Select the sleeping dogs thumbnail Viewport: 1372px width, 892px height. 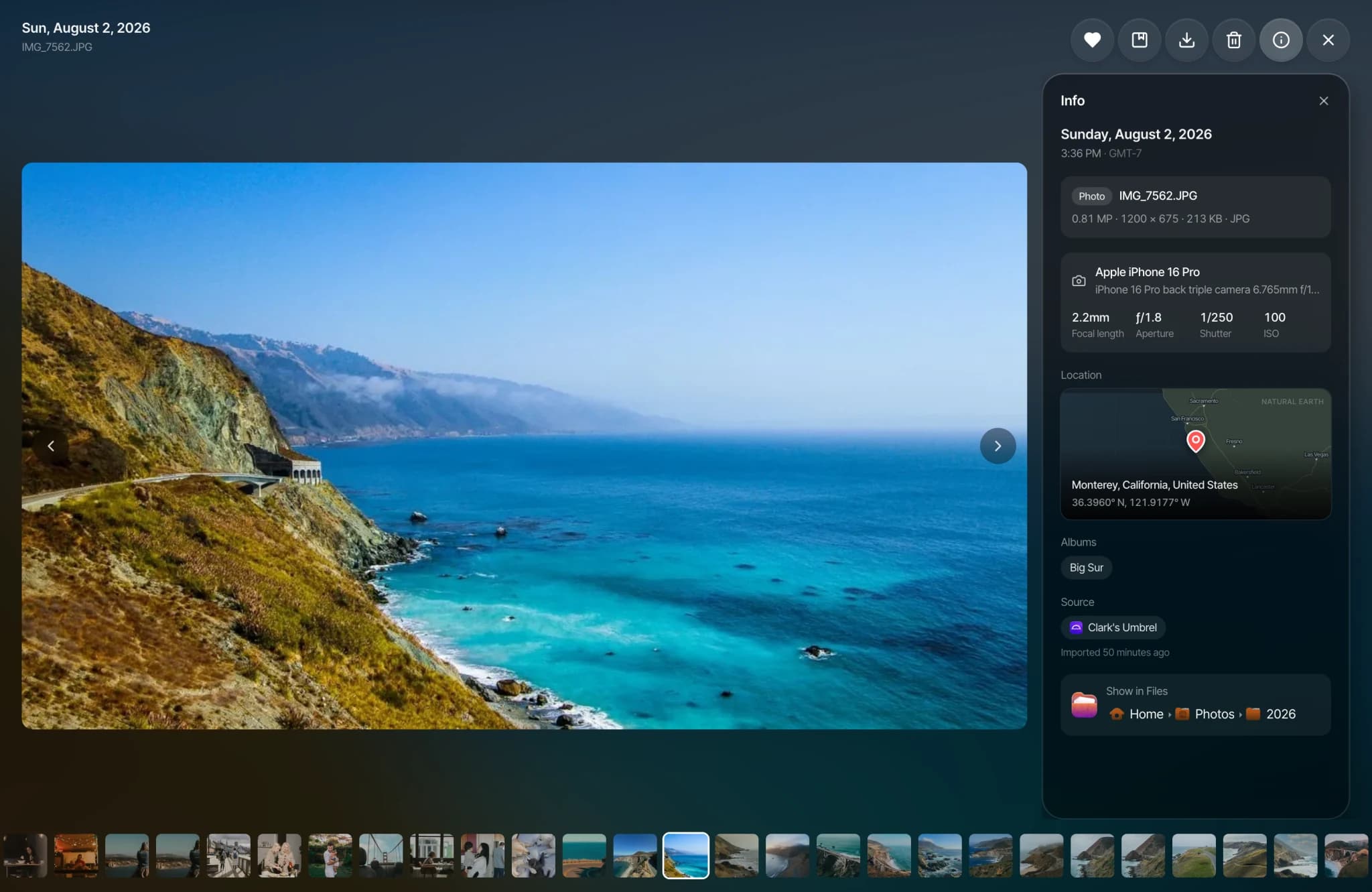point(533,855)
